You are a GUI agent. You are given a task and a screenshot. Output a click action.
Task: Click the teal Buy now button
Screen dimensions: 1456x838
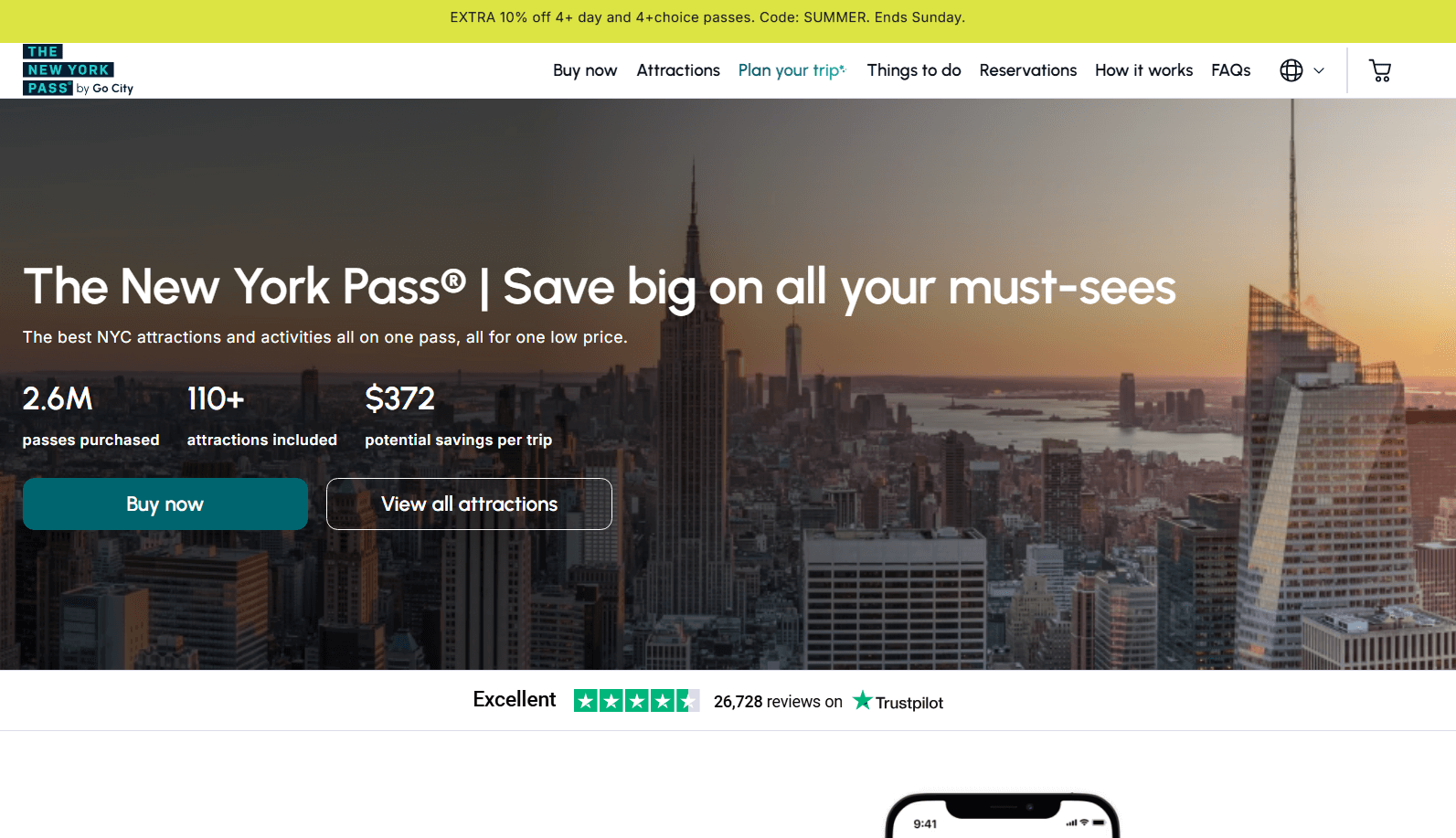pos(165,504)
